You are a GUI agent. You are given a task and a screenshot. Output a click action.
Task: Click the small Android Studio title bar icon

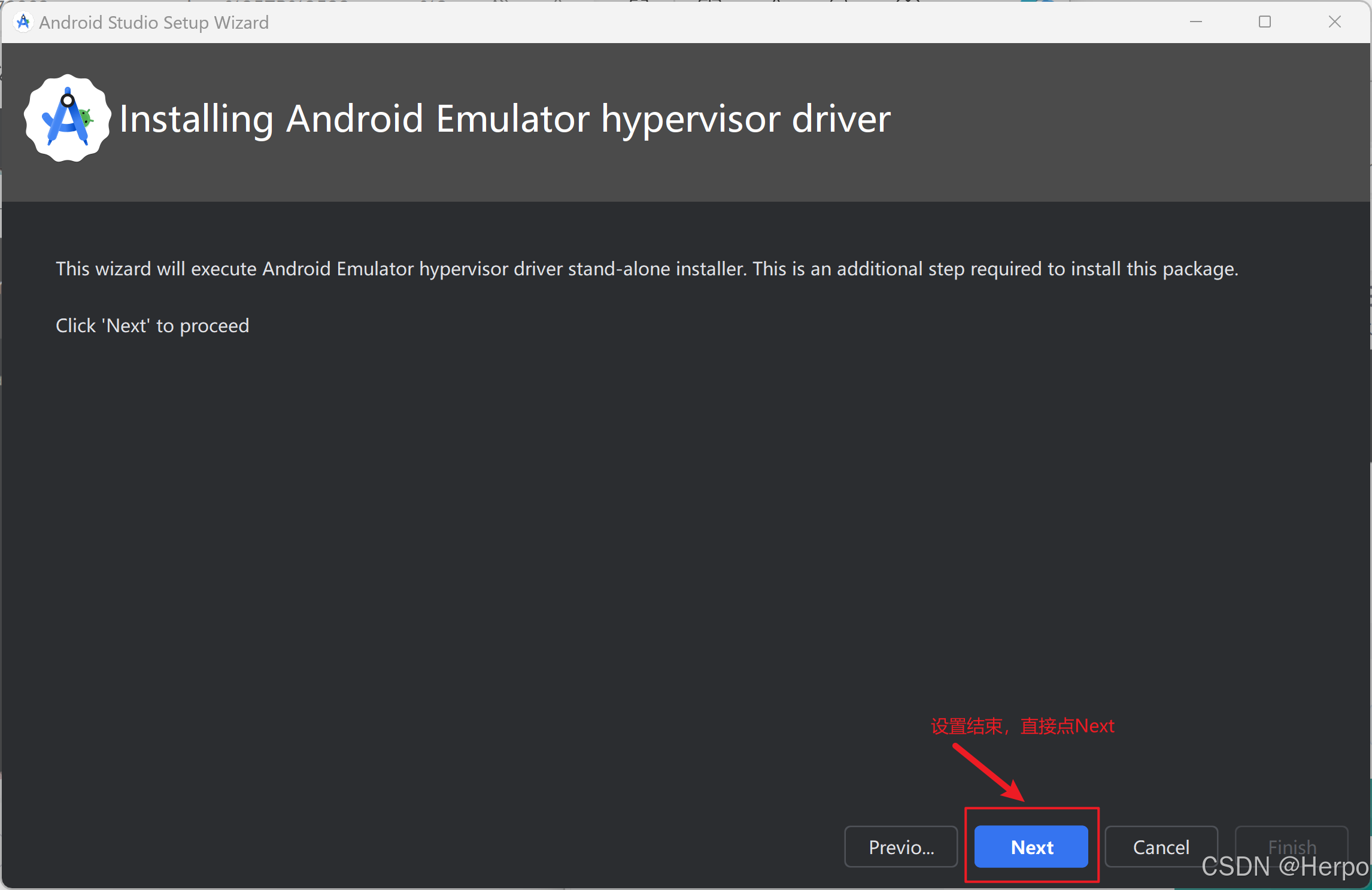(23, 22)
